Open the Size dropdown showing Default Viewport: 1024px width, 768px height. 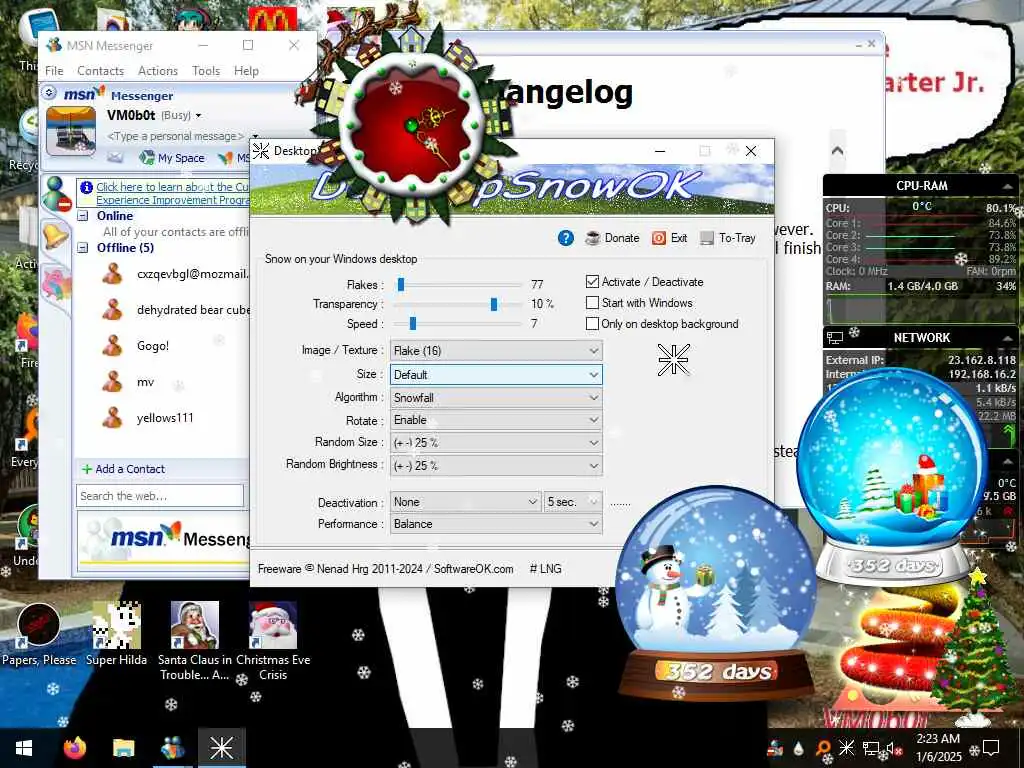[496, 375]
